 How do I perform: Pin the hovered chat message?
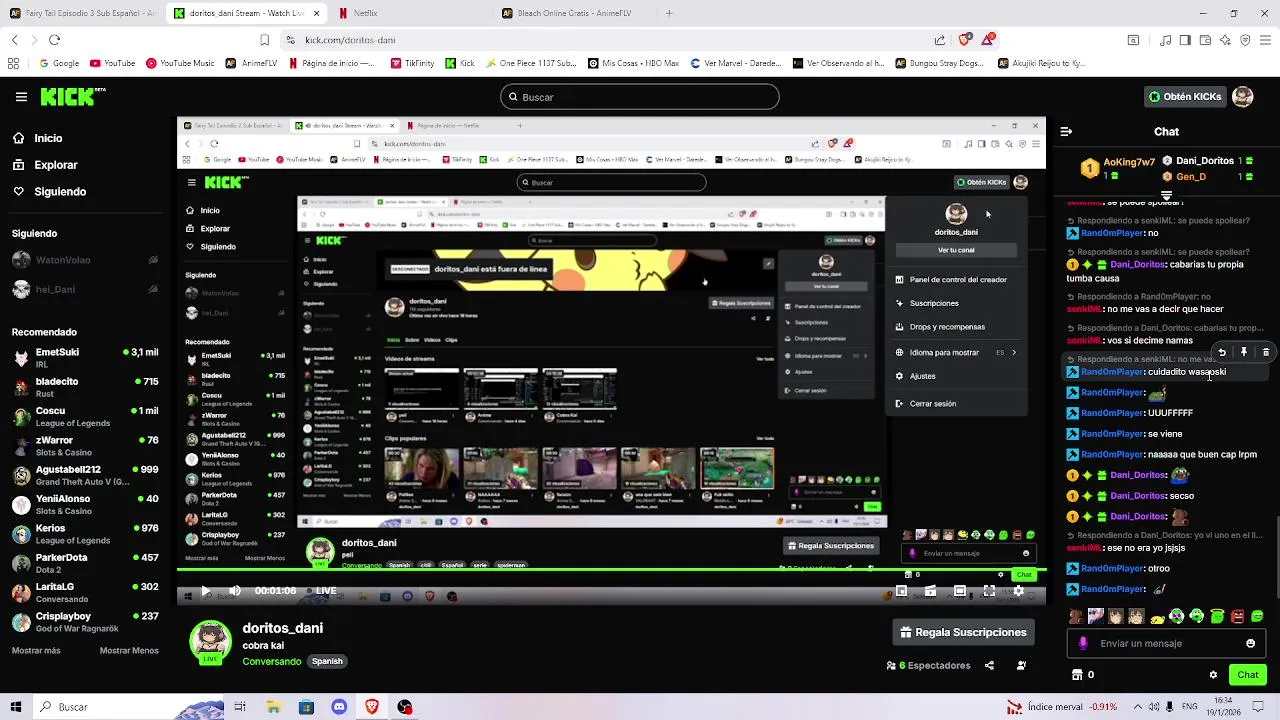[1244, 352]
